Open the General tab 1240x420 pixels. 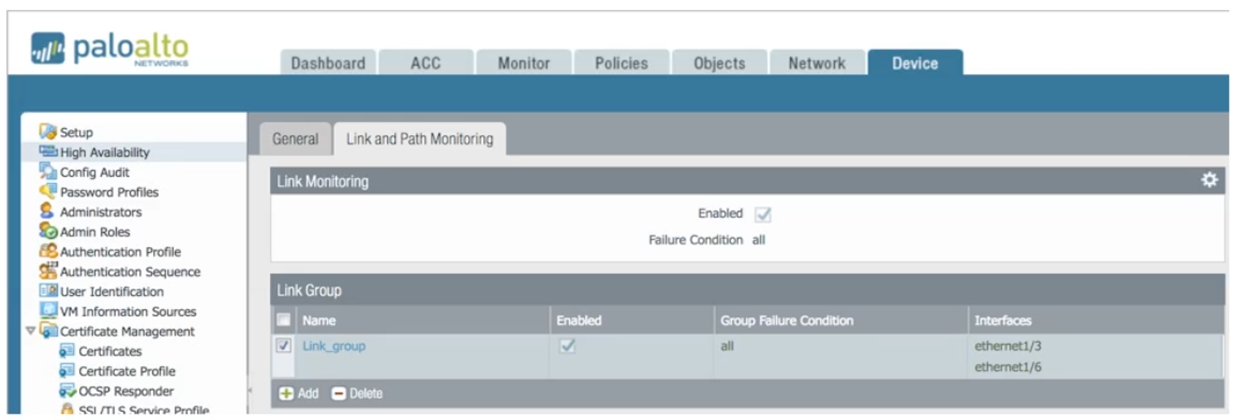295,139
